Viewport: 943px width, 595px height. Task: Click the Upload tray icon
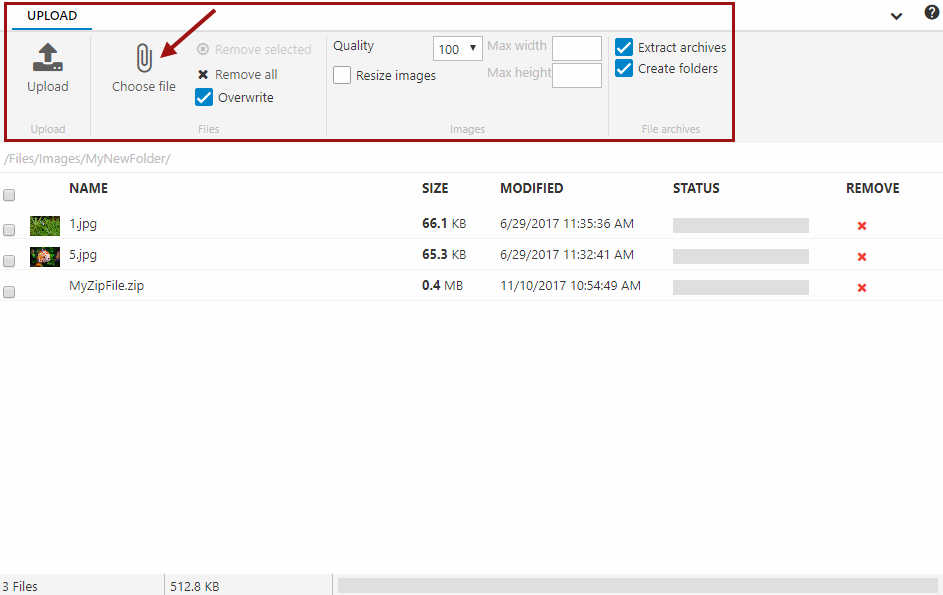point(48,58)
